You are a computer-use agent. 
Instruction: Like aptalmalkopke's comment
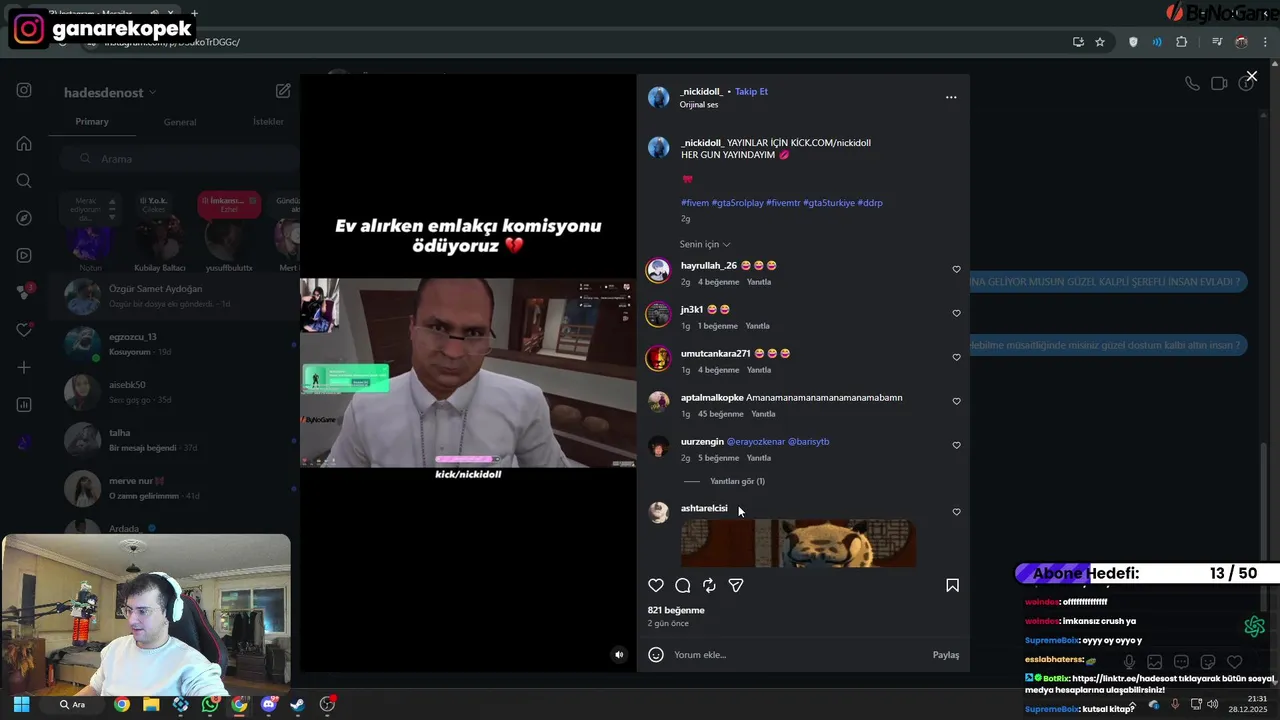coord(956,401)
